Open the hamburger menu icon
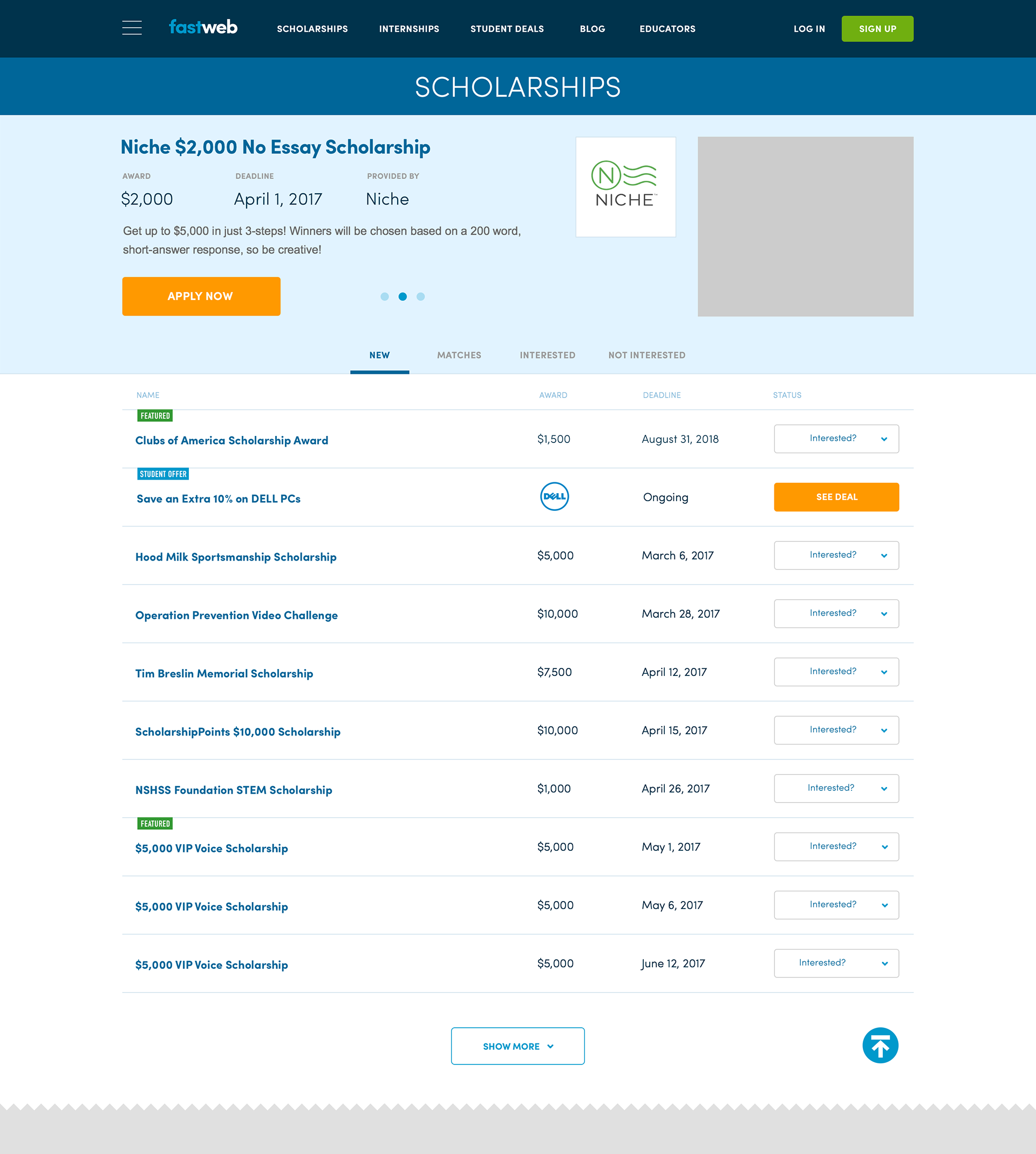1036x1154 pixels. 132,28
